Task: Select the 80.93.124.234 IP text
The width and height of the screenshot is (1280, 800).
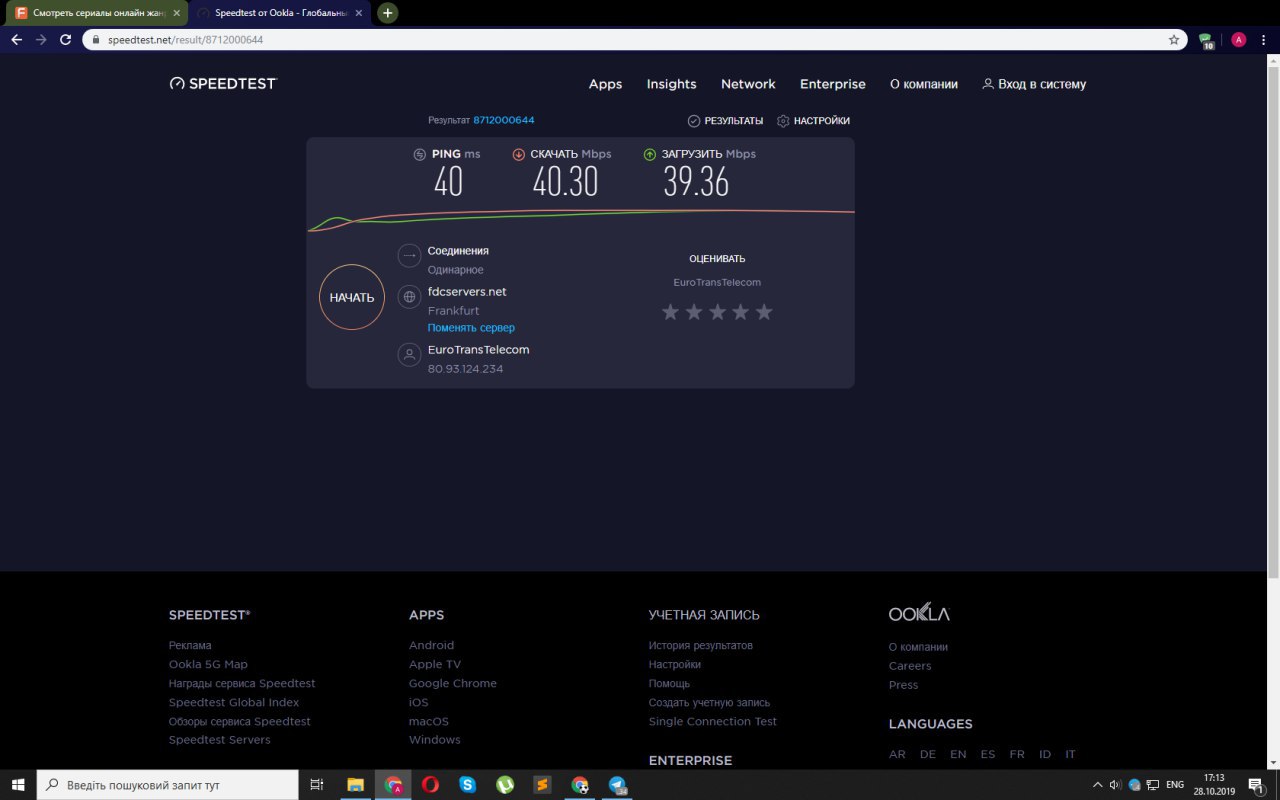Action: 465,369
